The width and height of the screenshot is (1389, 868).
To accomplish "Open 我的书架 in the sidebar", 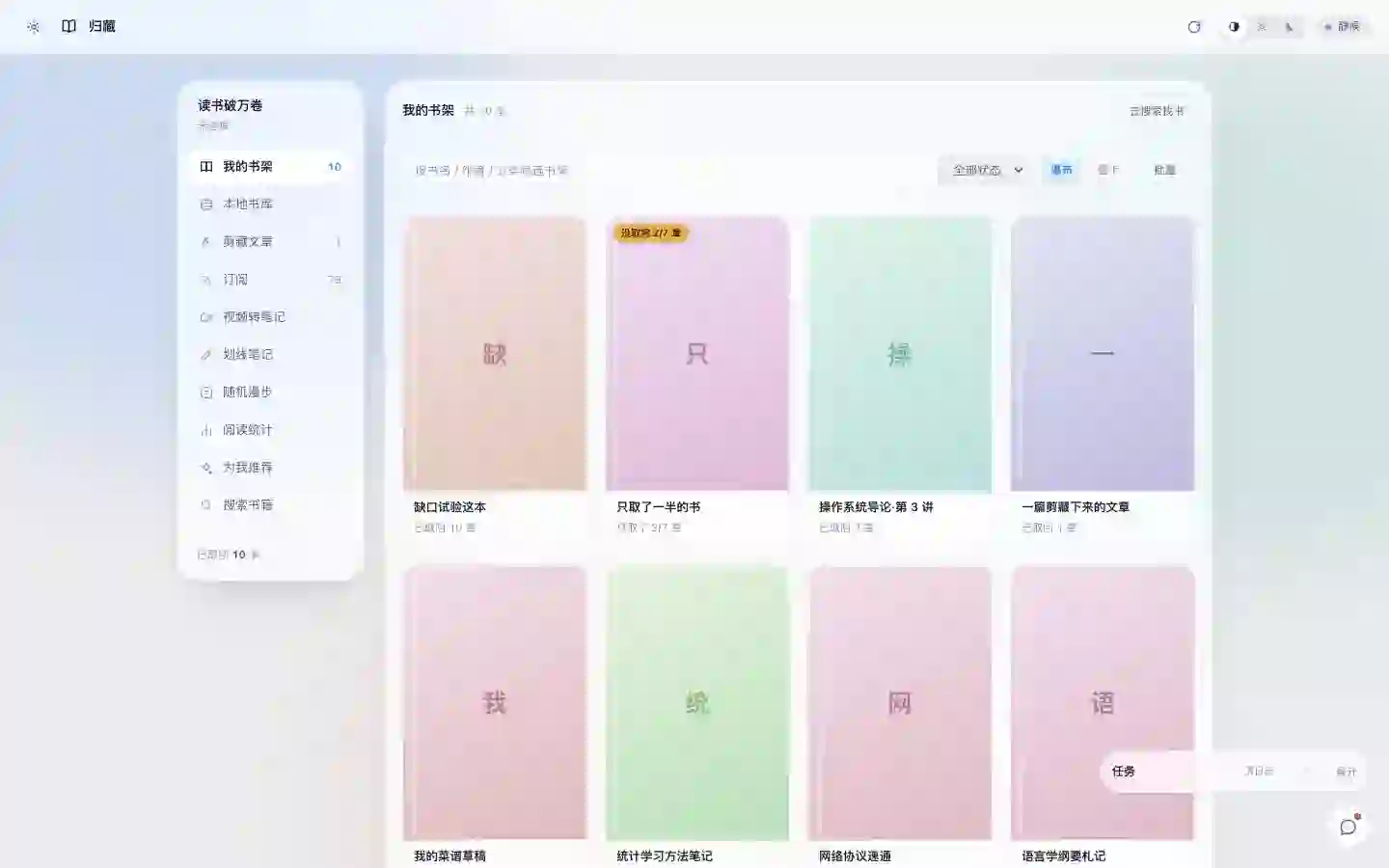I will [x=270, y=167].
